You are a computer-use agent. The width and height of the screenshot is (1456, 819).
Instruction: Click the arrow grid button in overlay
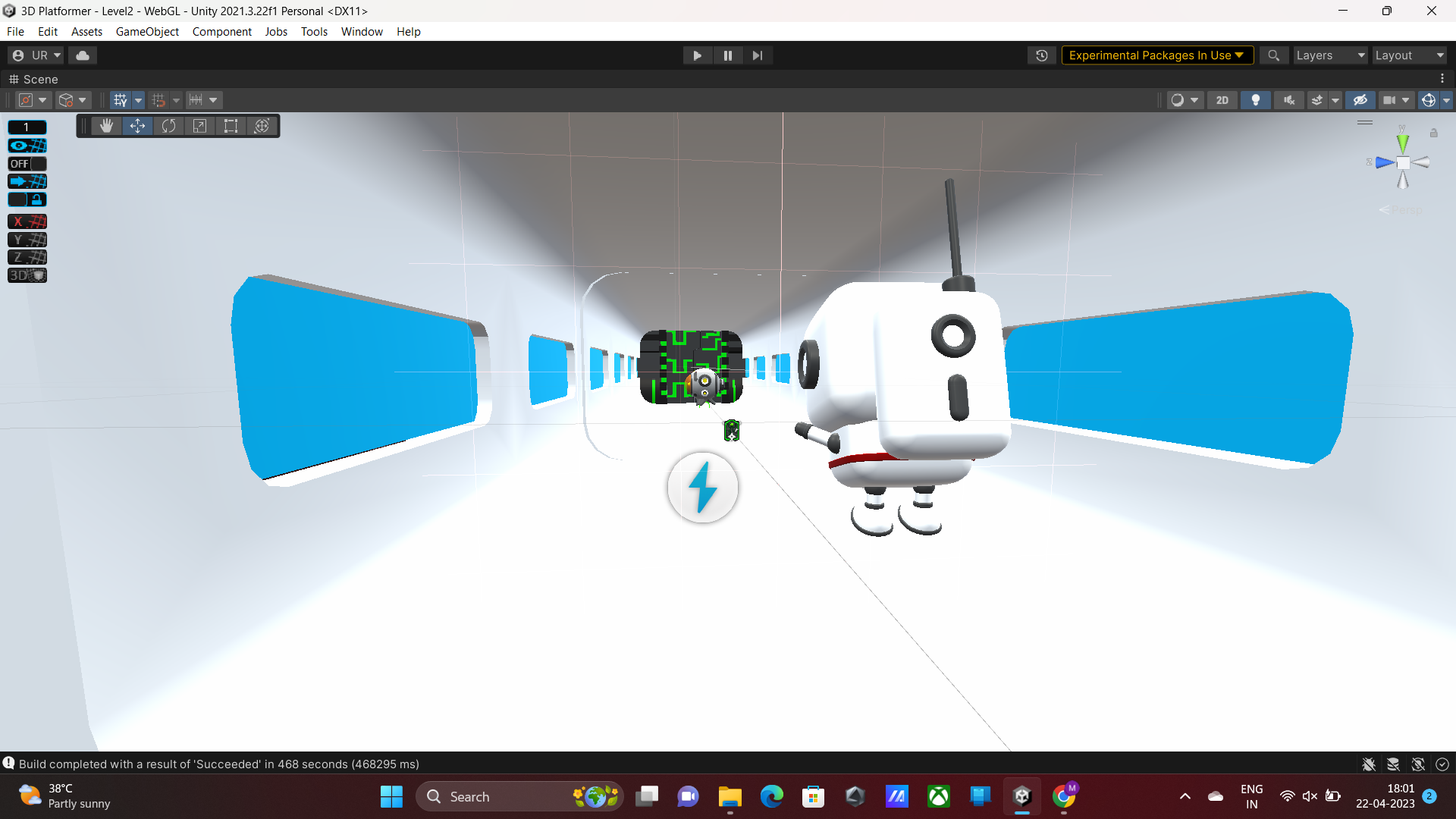27,181
